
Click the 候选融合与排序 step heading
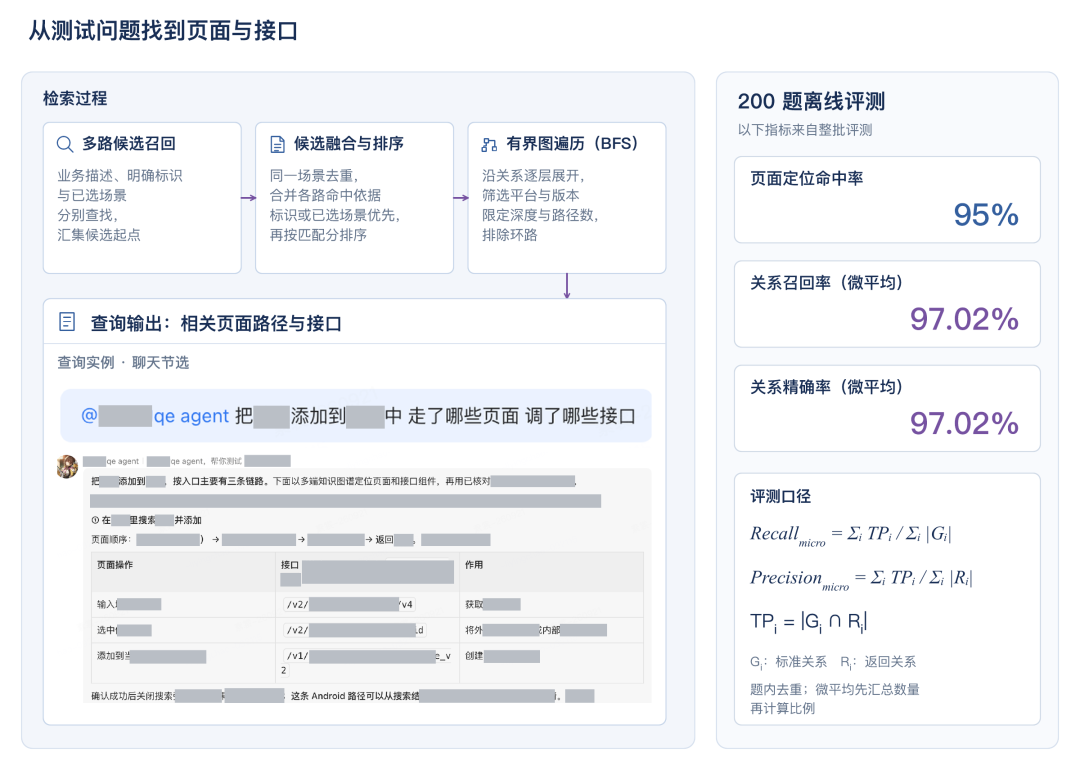click(x=349, y=143)
